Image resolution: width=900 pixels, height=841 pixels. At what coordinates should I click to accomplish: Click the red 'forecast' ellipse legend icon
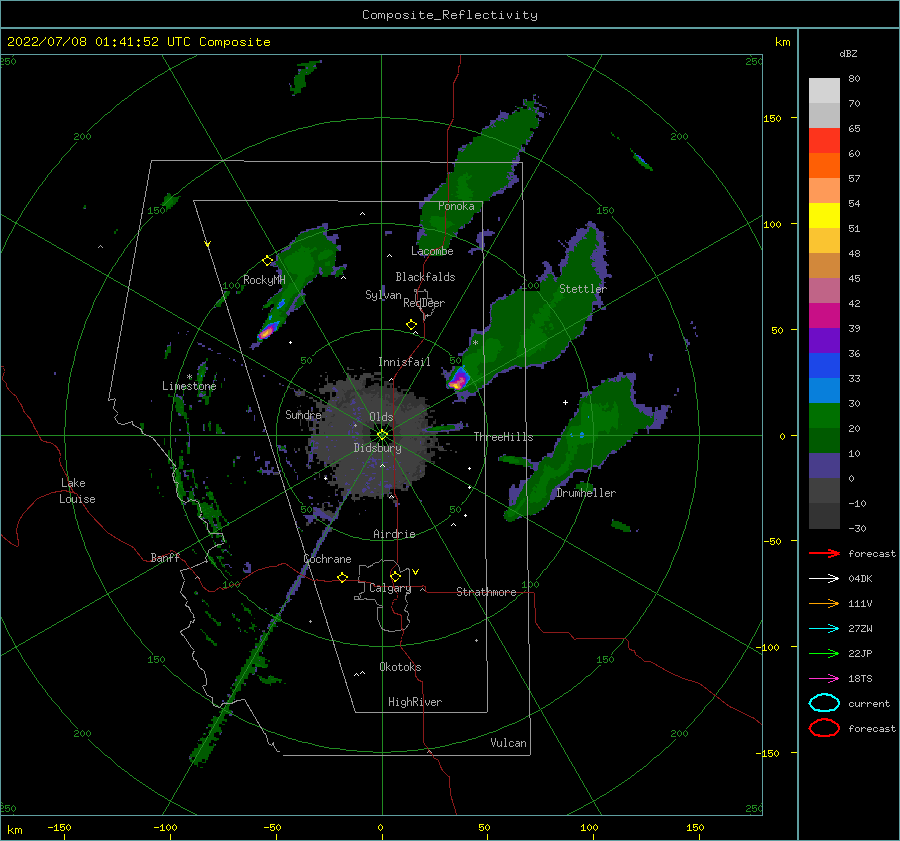(x=824, y=728)
